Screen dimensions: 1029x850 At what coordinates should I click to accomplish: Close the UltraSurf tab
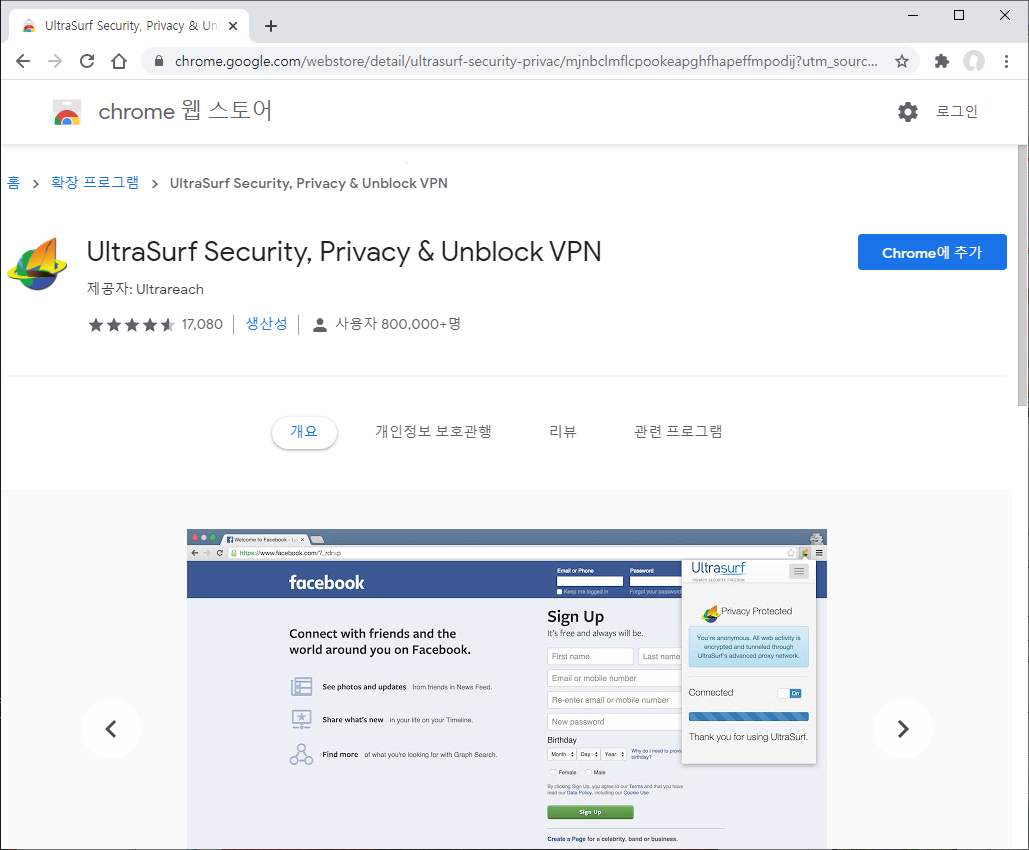point(233,26)
